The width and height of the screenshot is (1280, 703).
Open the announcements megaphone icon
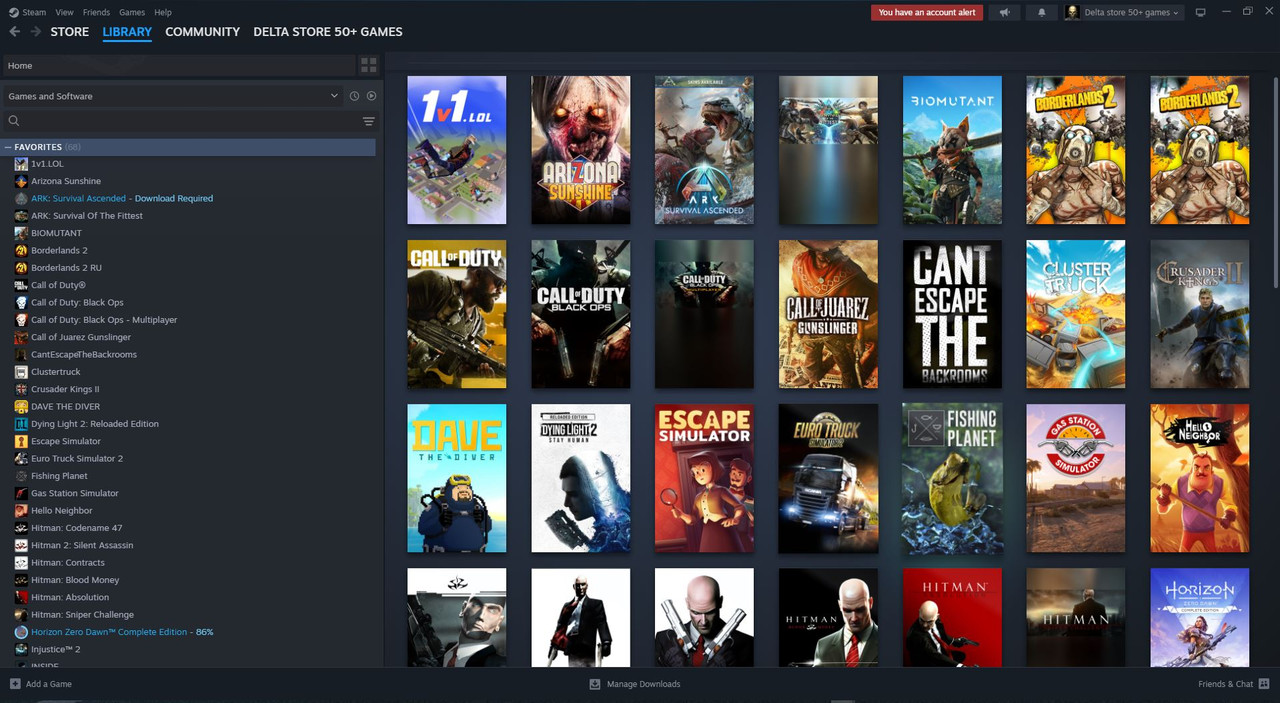pyautogui.click(x=1004, y=12)
